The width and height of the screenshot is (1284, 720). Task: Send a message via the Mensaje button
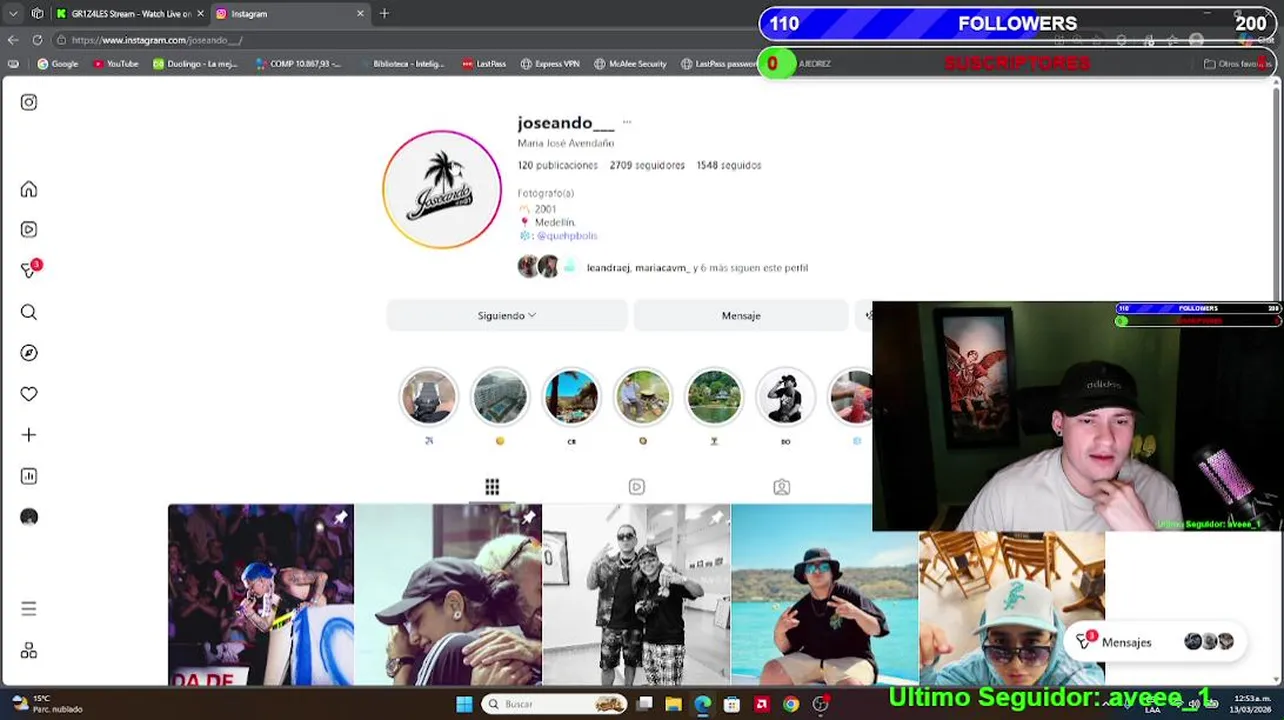(741, 316)
